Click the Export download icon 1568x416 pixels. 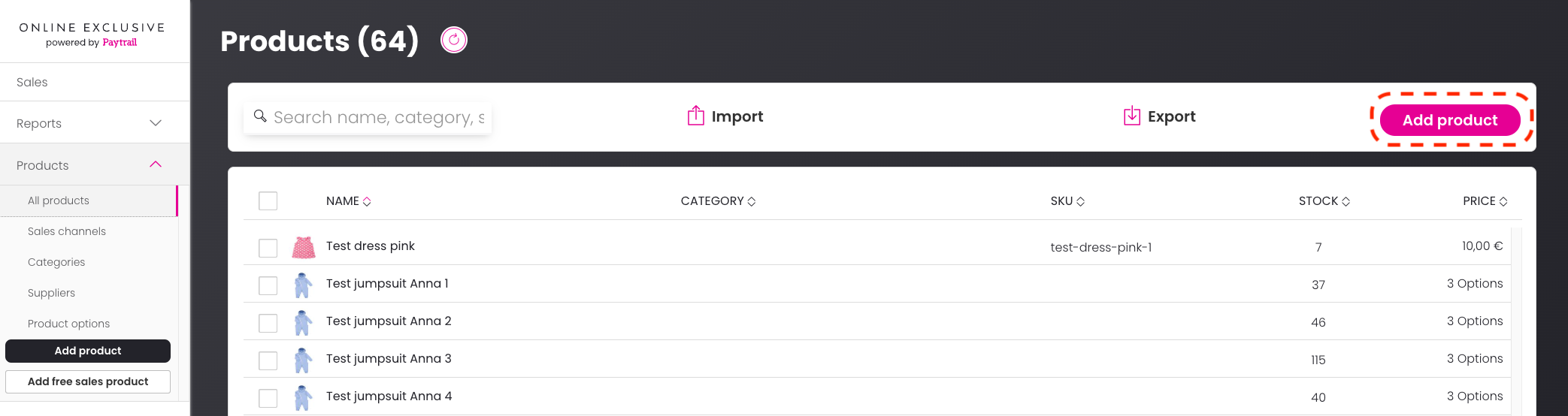coord(1132,116)
